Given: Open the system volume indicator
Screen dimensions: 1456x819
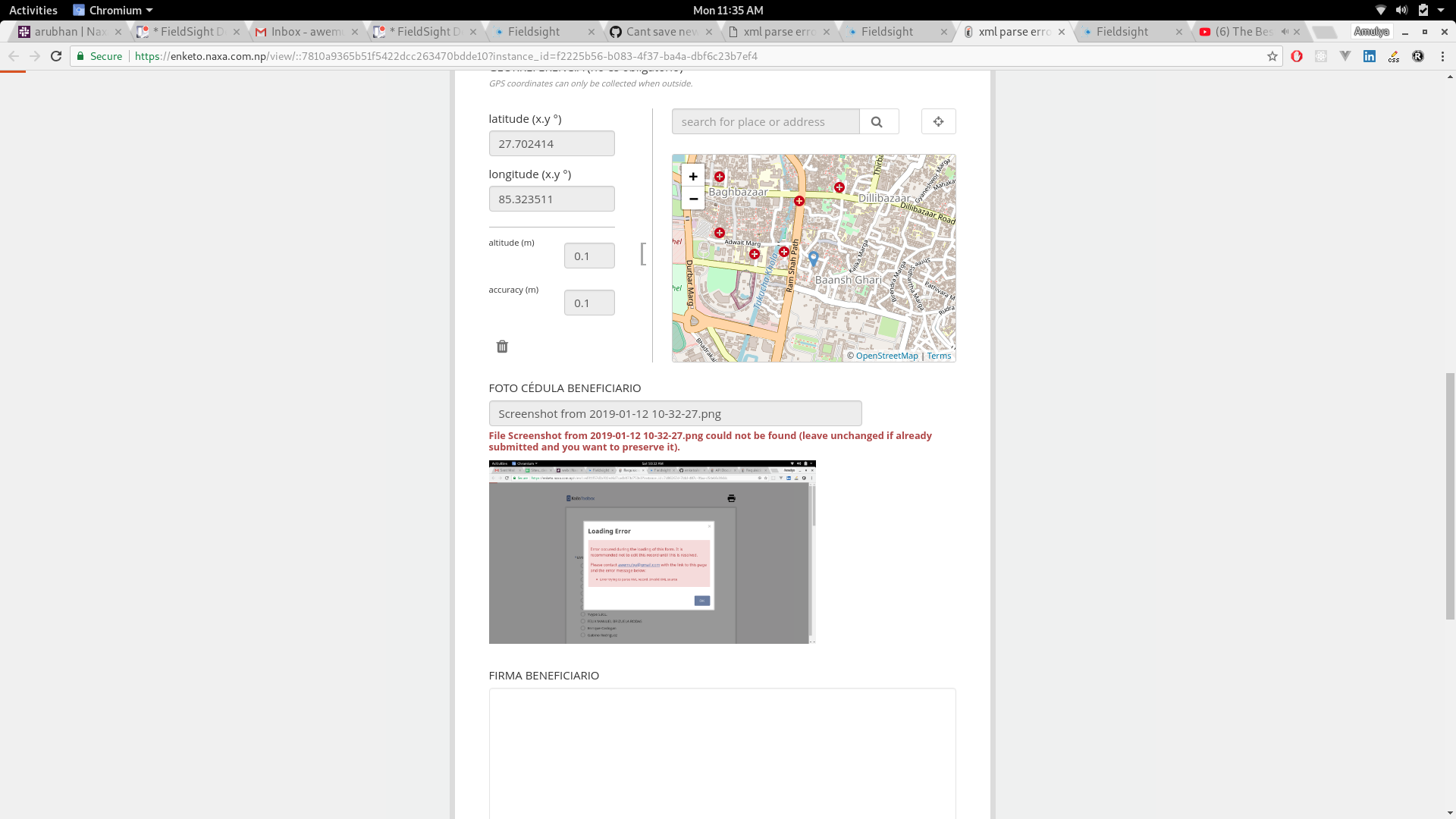Looking at the screenshot, I should (1401, 10).
